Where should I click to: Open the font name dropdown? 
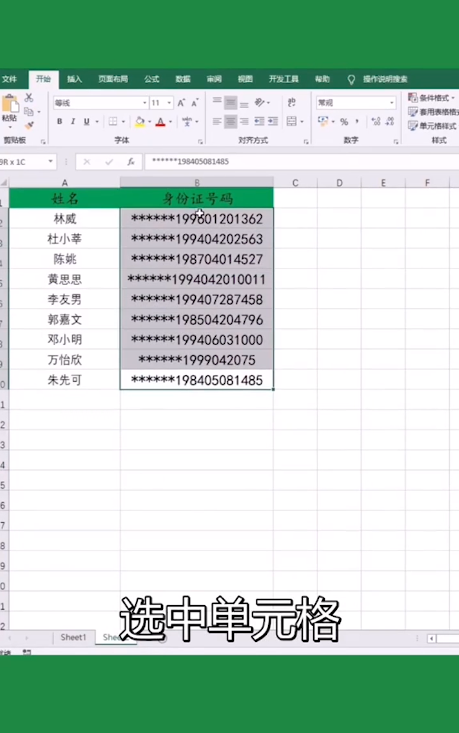coord(144,103)
